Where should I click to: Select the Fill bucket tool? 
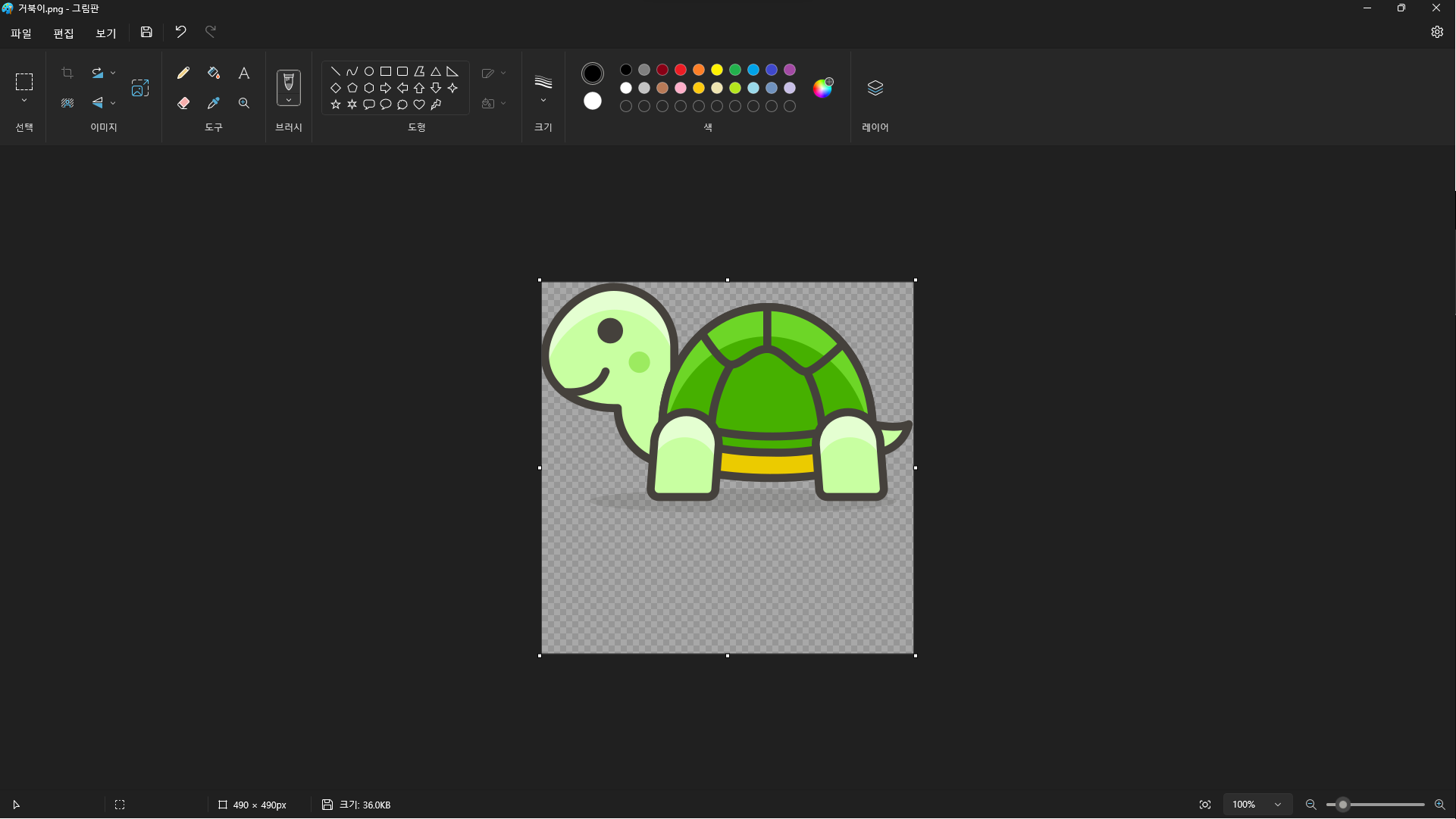(214, 73)
